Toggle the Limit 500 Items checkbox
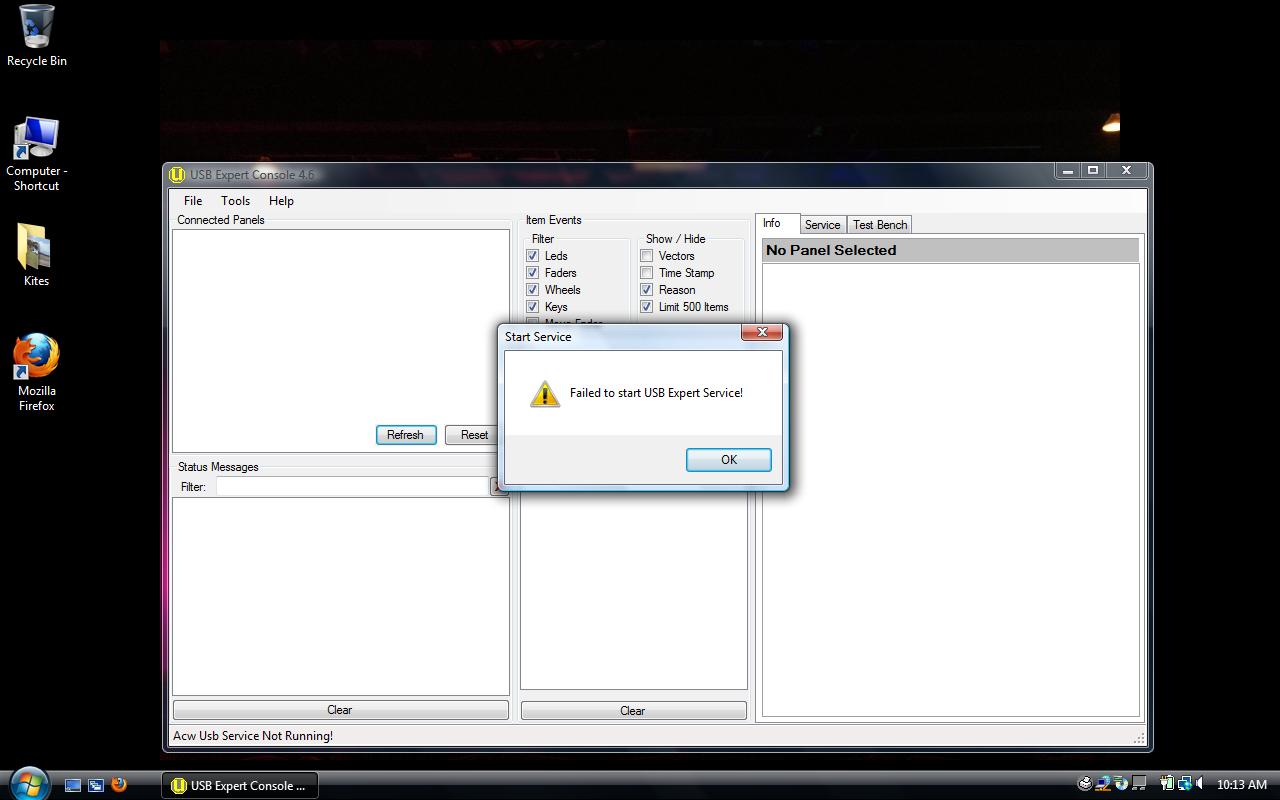The image size is (1280, 800). (x=647, y=307)
